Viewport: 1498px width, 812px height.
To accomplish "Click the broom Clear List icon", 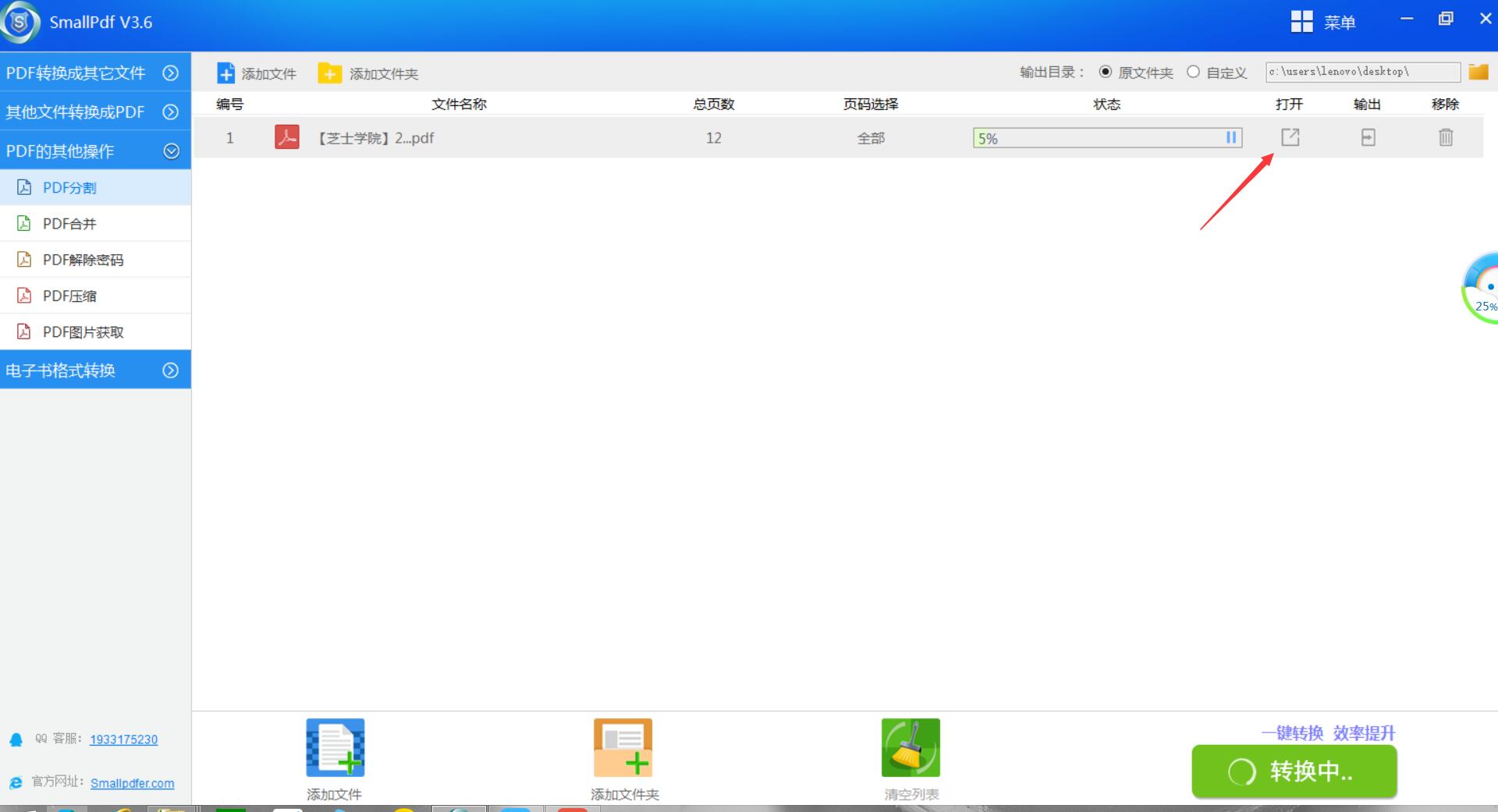I will (911, 747).
